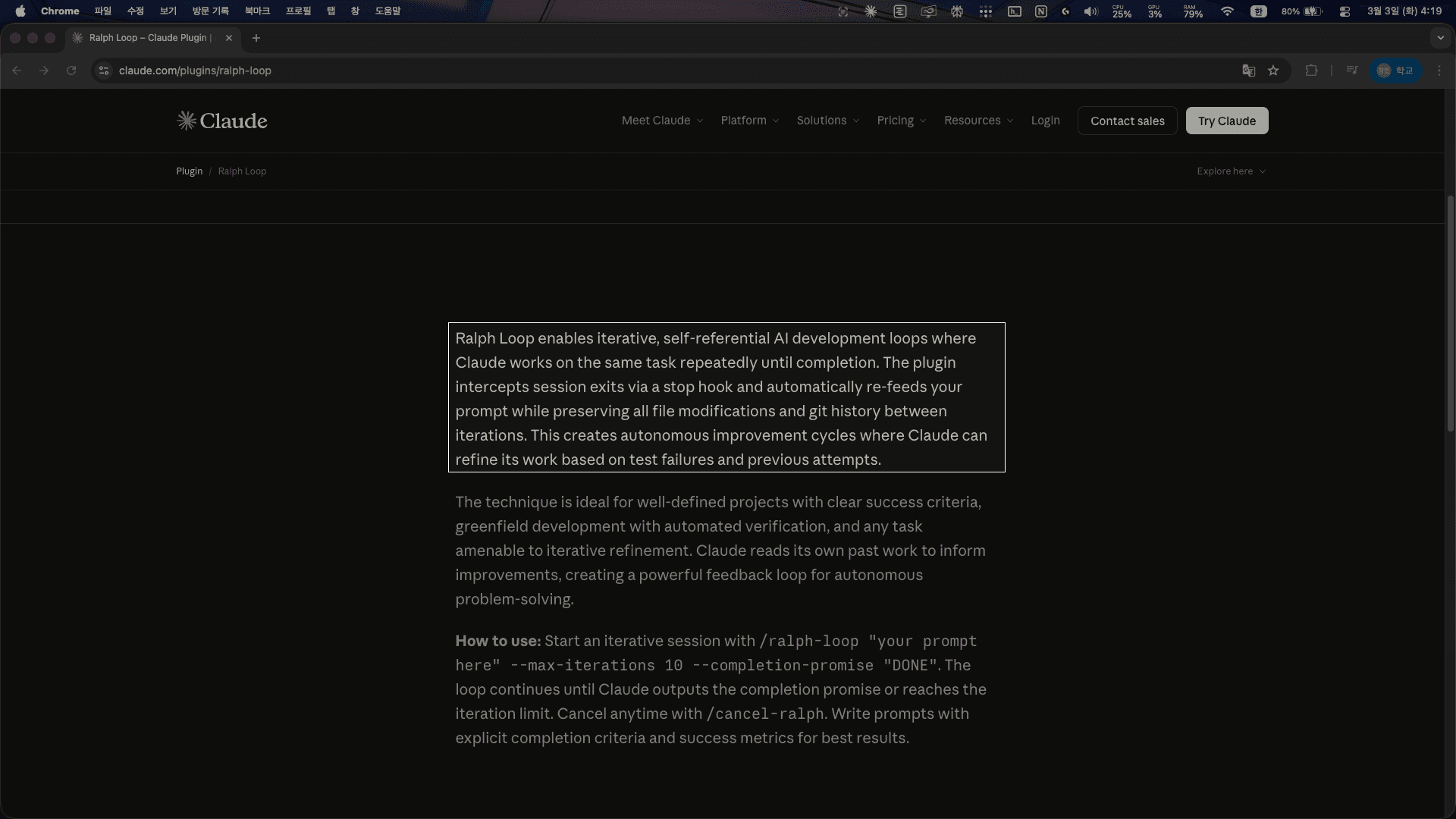
Task: Click the media controls icon near profile
Action: click(1352, 71)
